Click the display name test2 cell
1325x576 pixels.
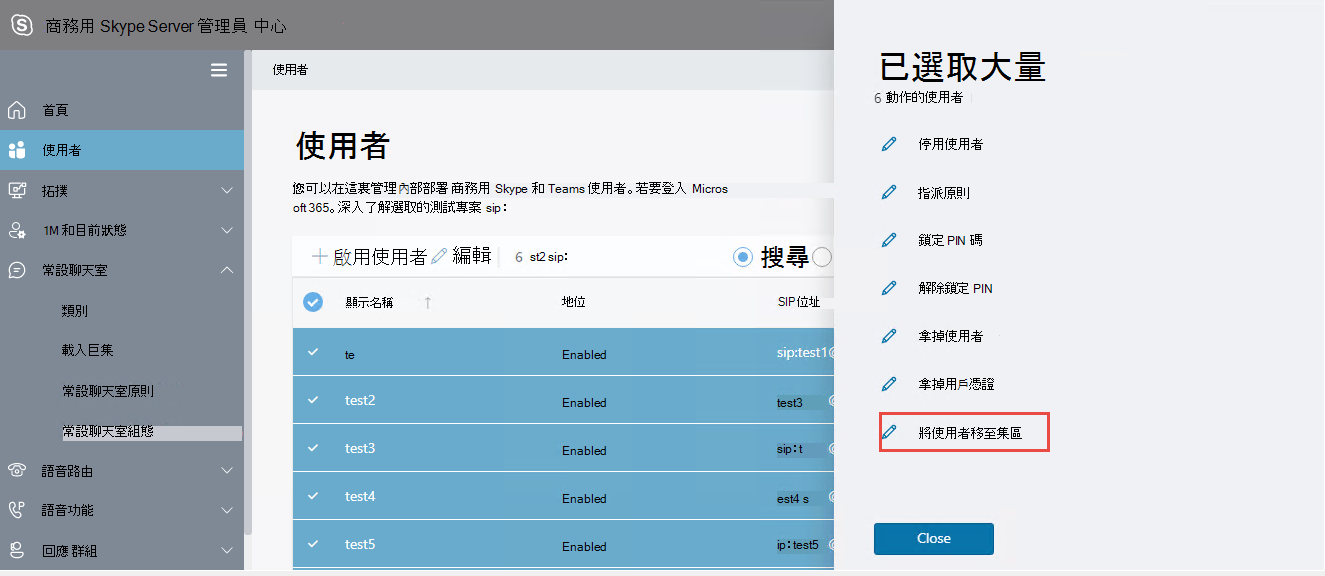point(360,400)
